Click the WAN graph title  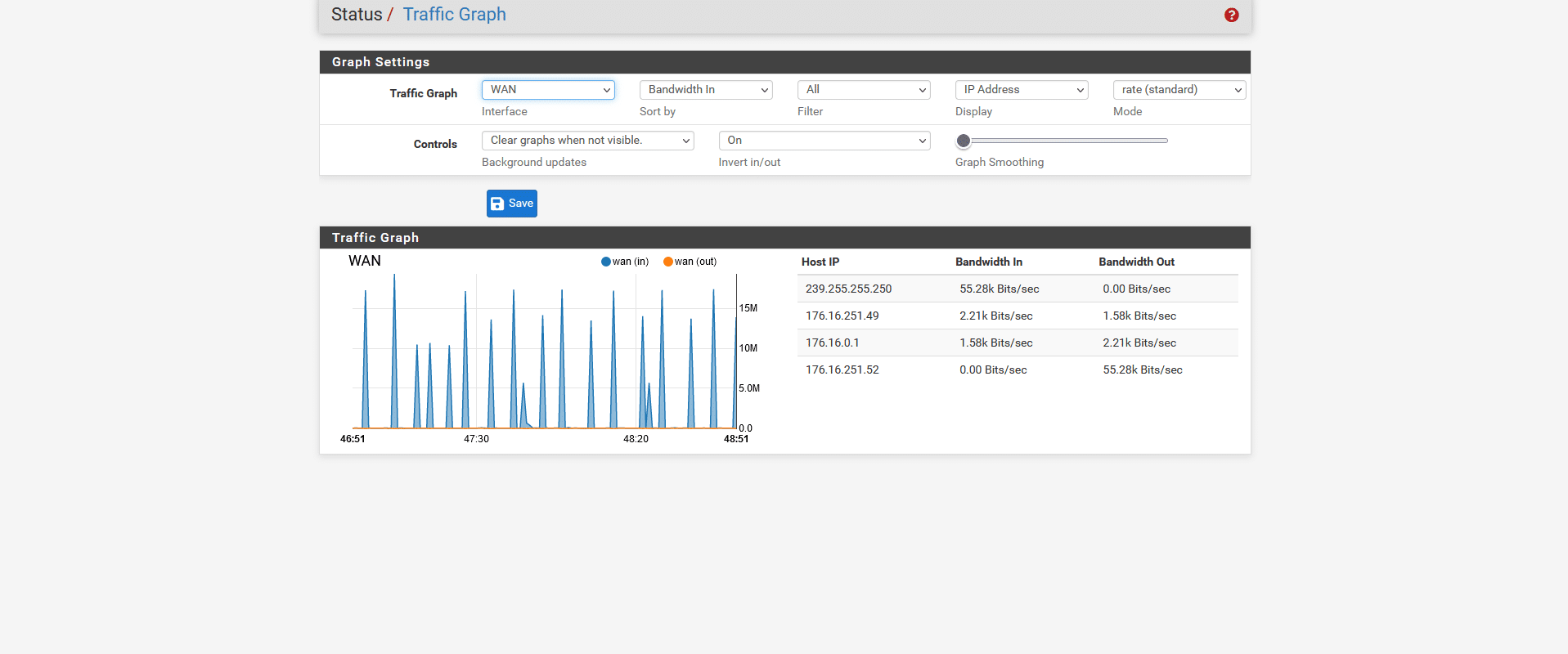pyautogui.click(x=365, y=261)
